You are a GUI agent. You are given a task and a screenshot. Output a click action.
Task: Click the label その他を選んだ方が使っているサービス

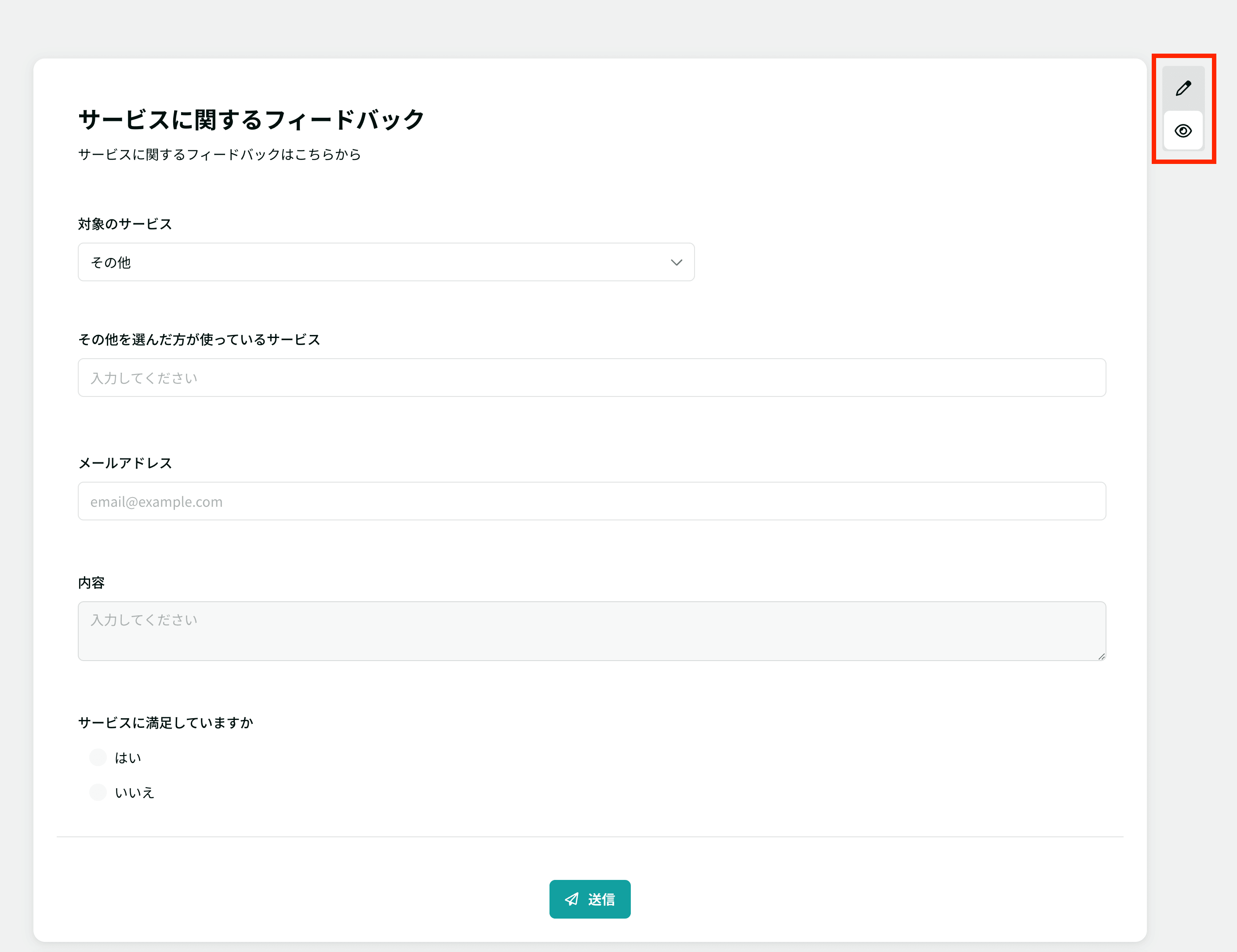(x=200, y=339)
